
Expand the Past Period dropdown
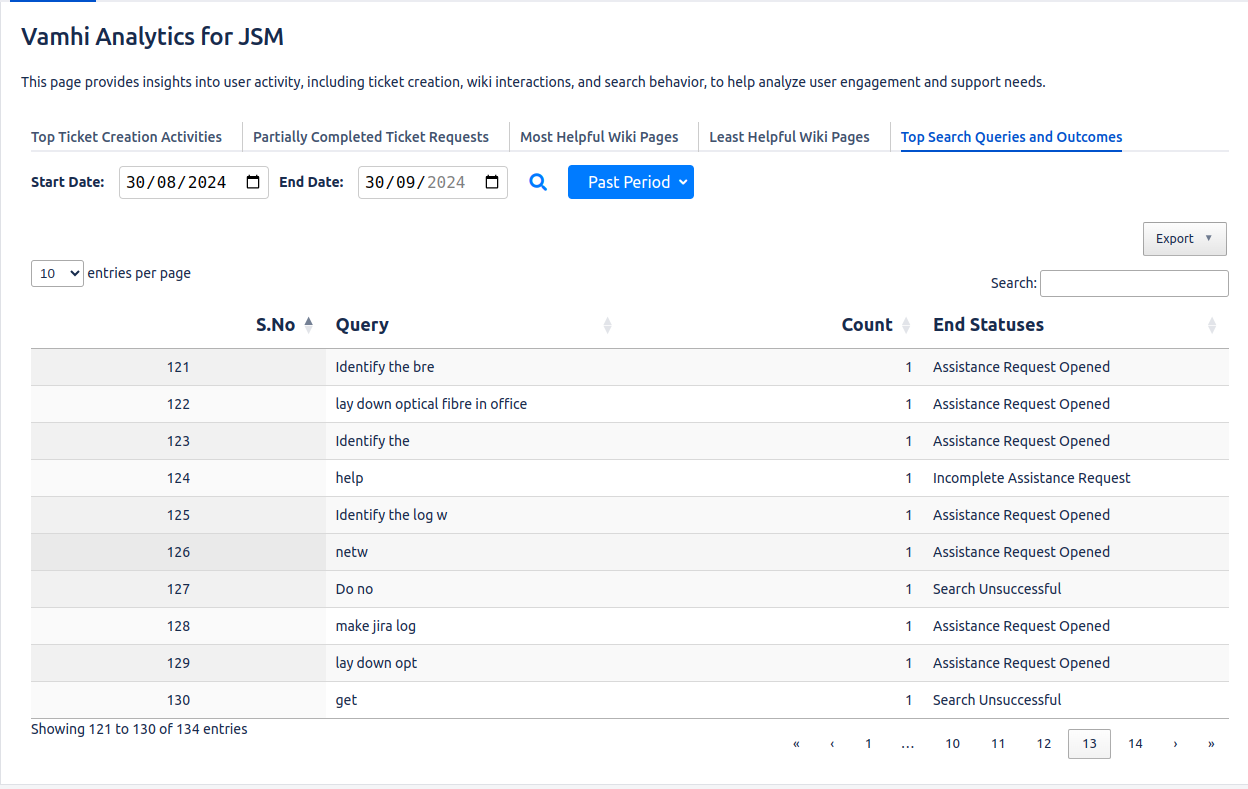630,182
